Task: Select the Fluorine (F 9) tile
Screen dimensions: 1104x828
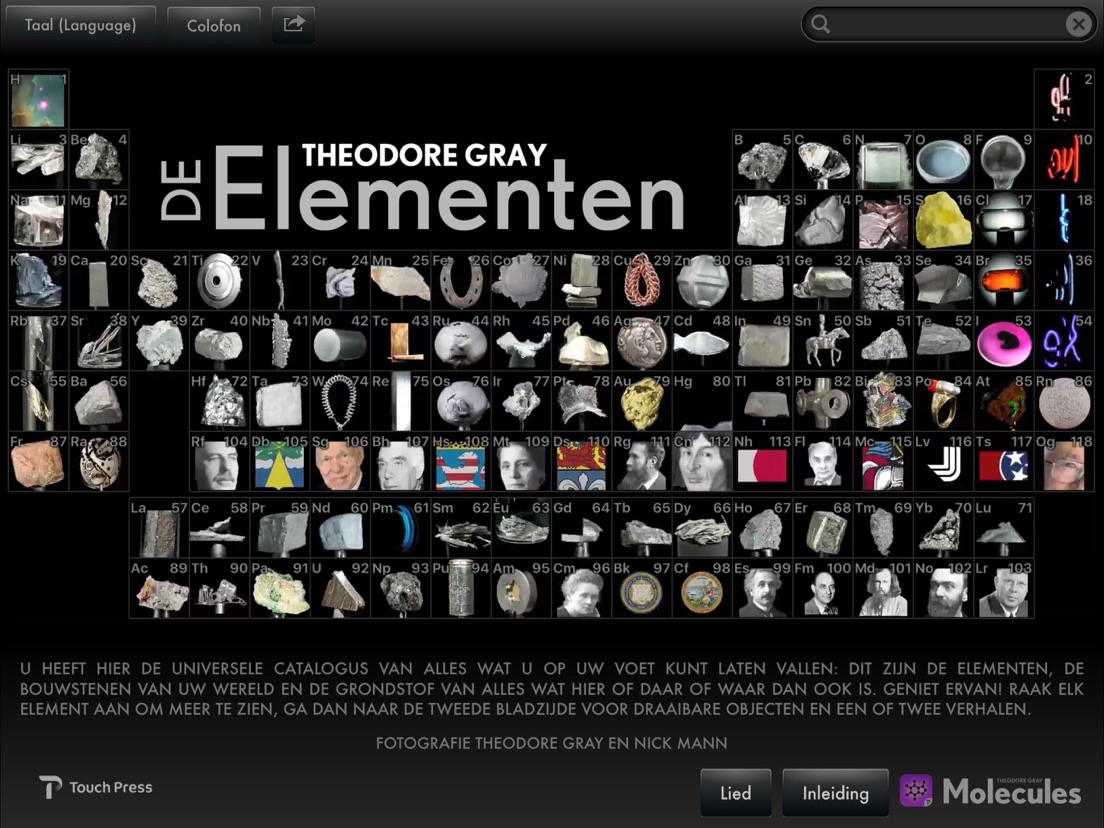Action: point(1003,160)
